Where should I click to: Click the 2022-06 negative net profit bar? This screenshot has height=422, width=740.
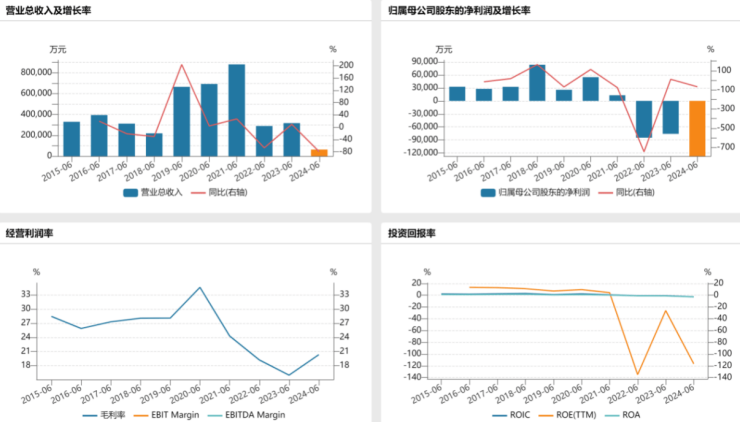644,119
